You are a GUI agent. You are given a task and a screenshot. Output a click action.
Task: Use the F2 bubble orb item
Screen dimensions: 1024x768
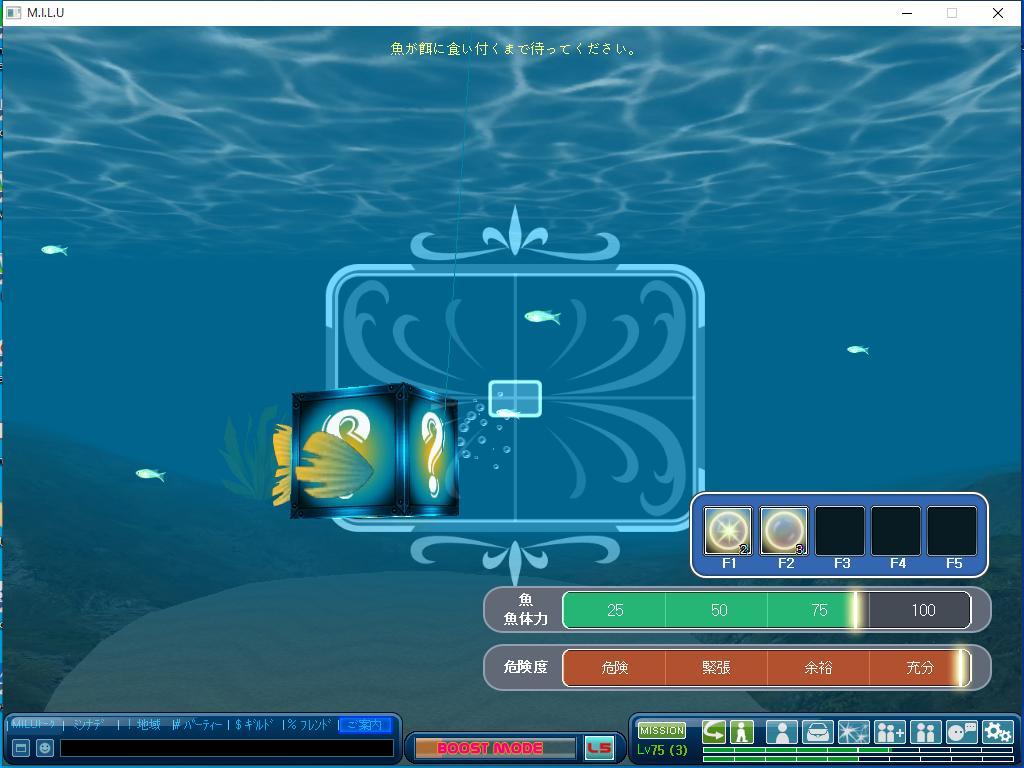coord(784,530)
